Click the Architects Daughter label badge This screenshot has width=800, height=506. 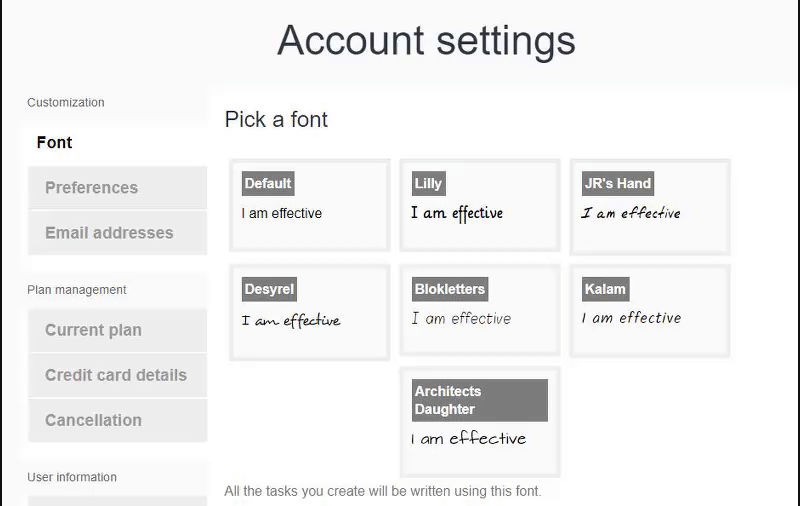click(480, 400)
